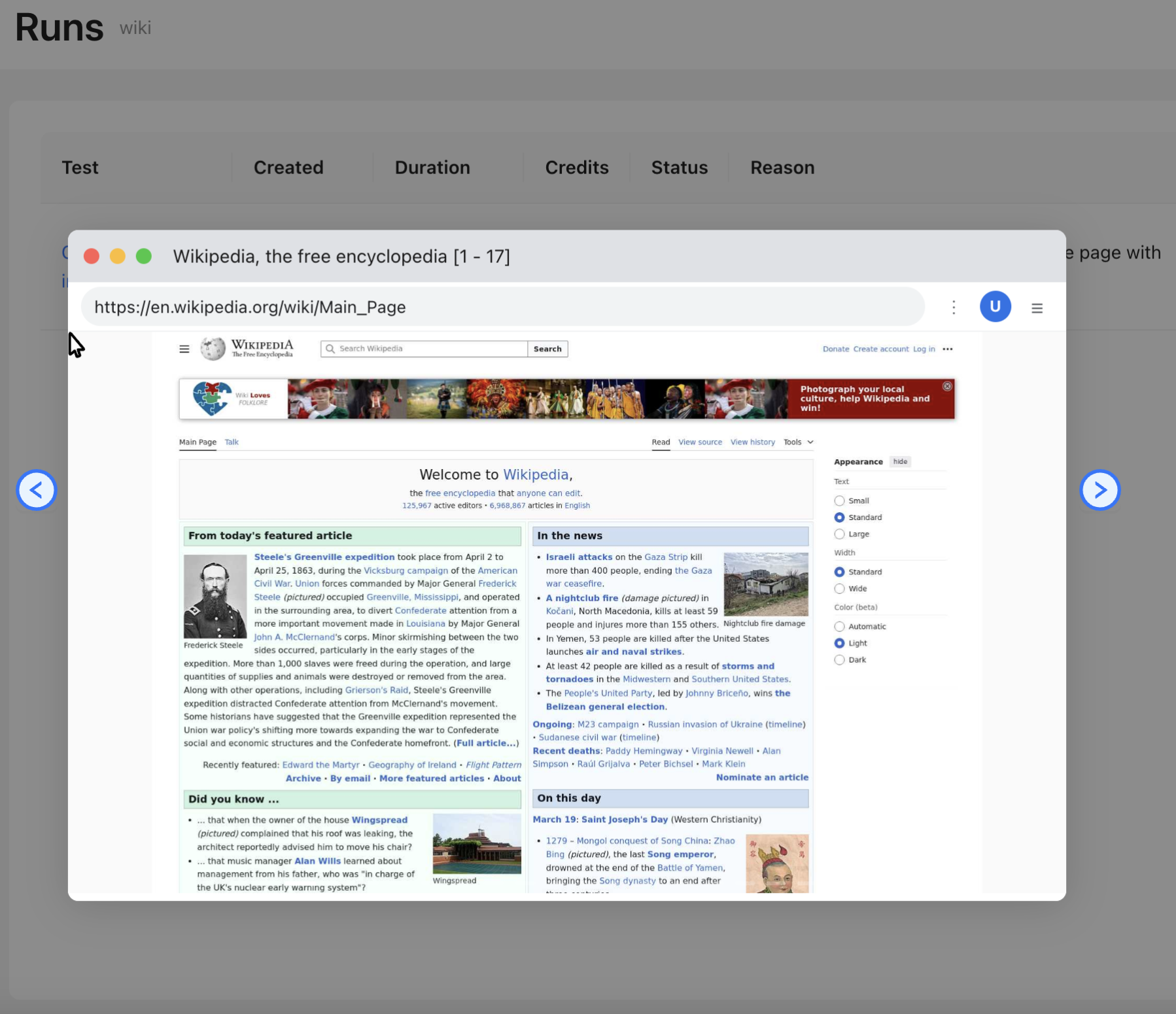Advance to next screenshot with right arrow
This screenshot has height=1014, width=1176.
coord(1100,490)
